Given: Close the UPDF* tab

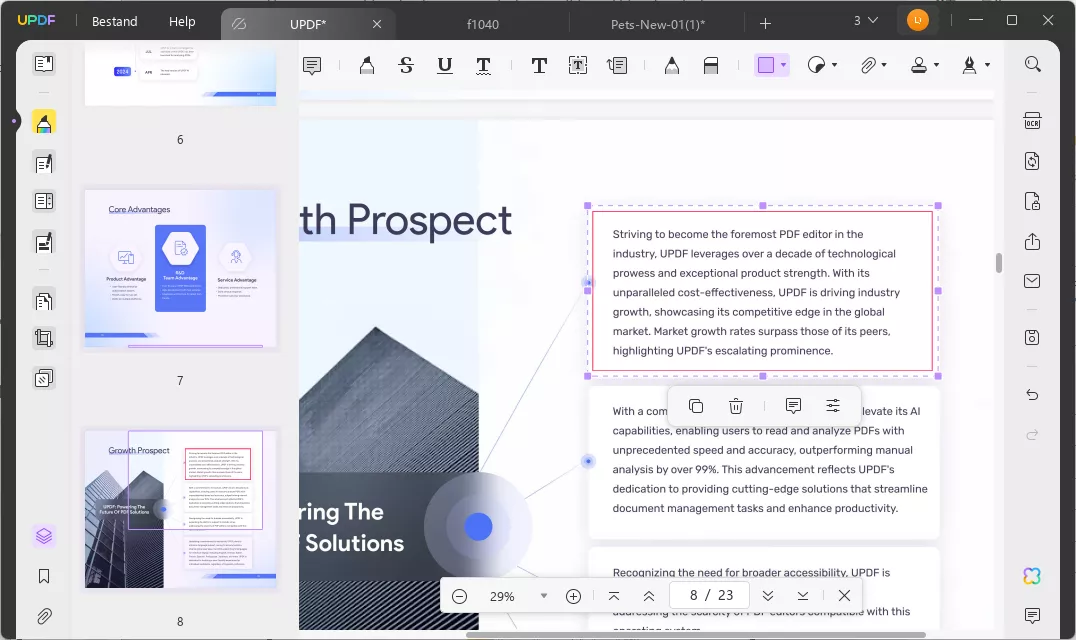Looking at the screenshot, I should 377,25.
